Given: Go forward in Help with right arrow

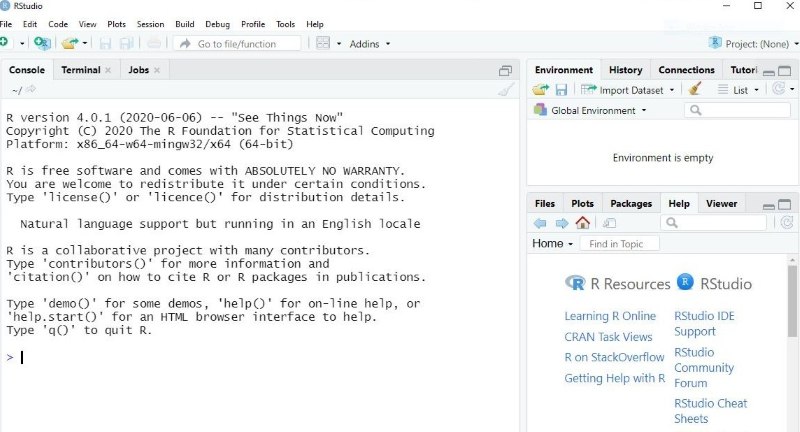Looking at the screenshot, I should [562, 223].
